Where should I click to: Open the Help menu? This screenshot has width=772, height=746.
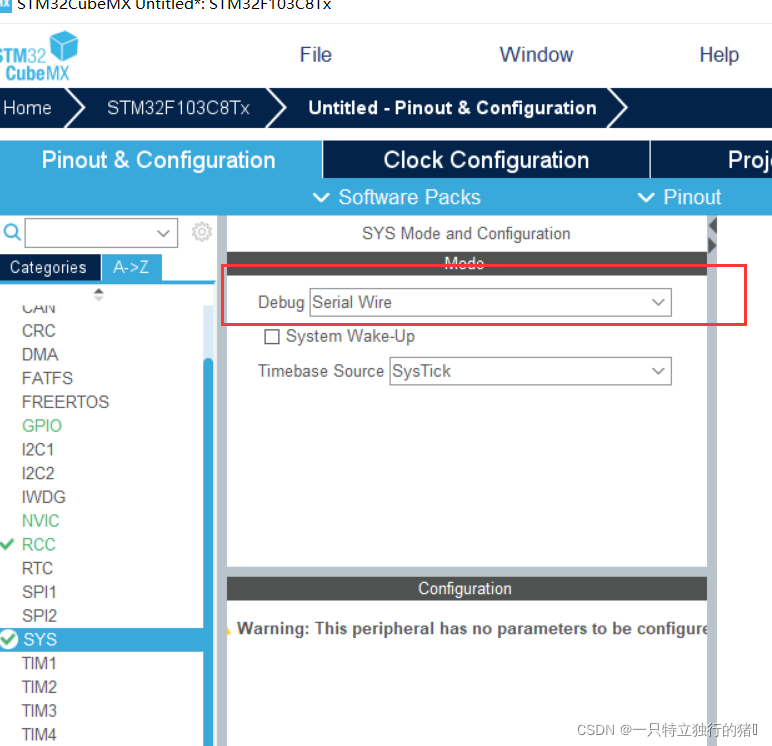point(719,55)
